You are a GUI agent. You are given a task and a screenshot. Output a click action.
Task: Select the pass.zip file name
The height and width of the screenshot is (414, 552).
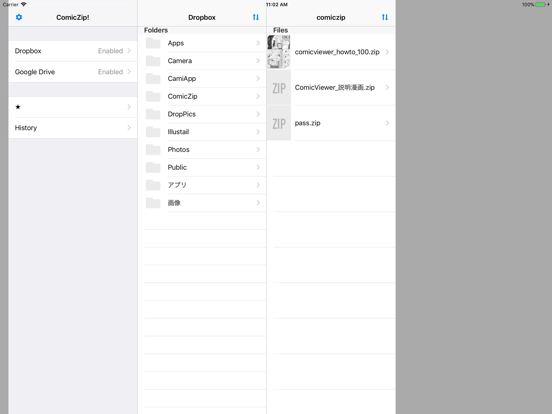pos(307,123)
